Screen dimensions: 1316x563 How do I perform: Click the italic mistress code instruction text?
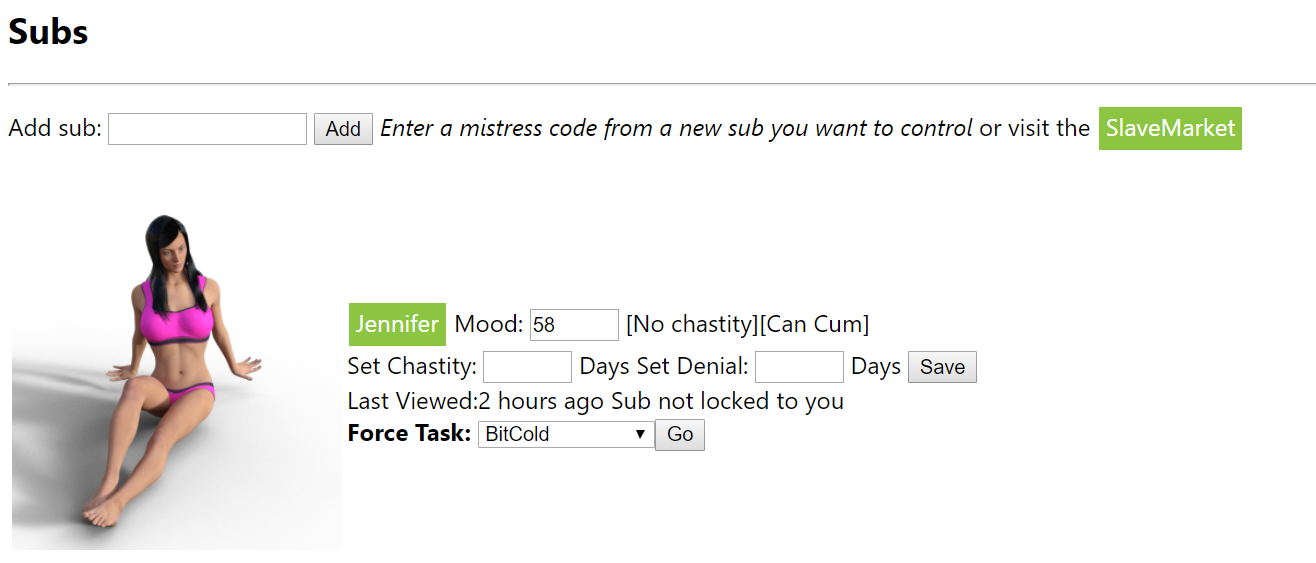(676, 128)
